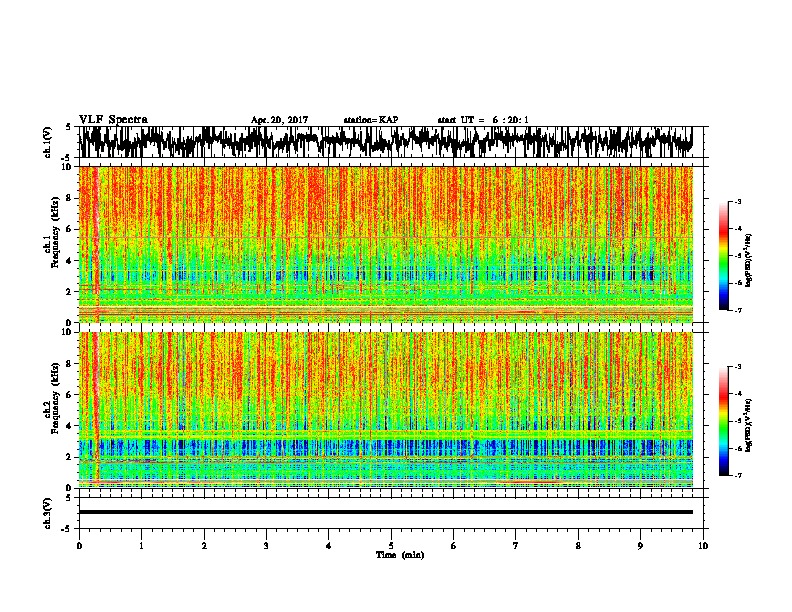Viewport: 792px width, 612px height.
Task: Click the "0" tick on the Time axis
Action: (79, 545)
